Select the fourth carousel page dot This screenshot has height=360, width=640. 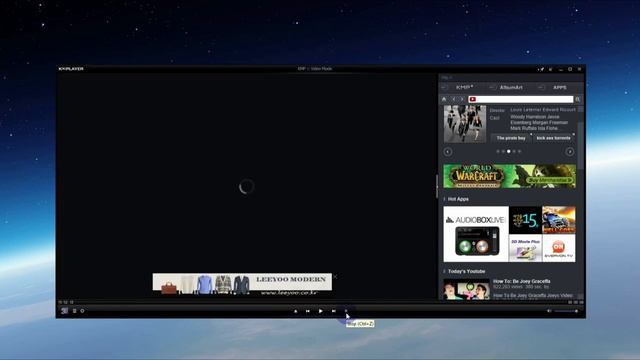coord(514,151)
